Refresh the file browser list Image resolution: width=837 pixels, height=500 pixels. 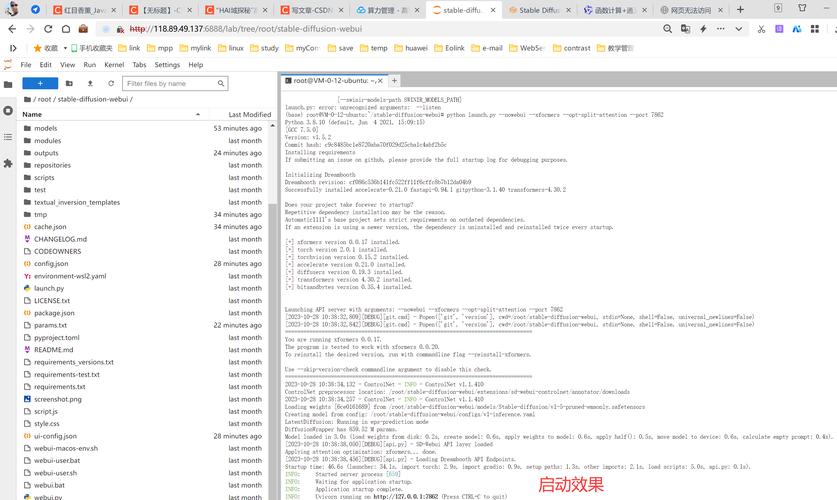[x=111, y=83]
